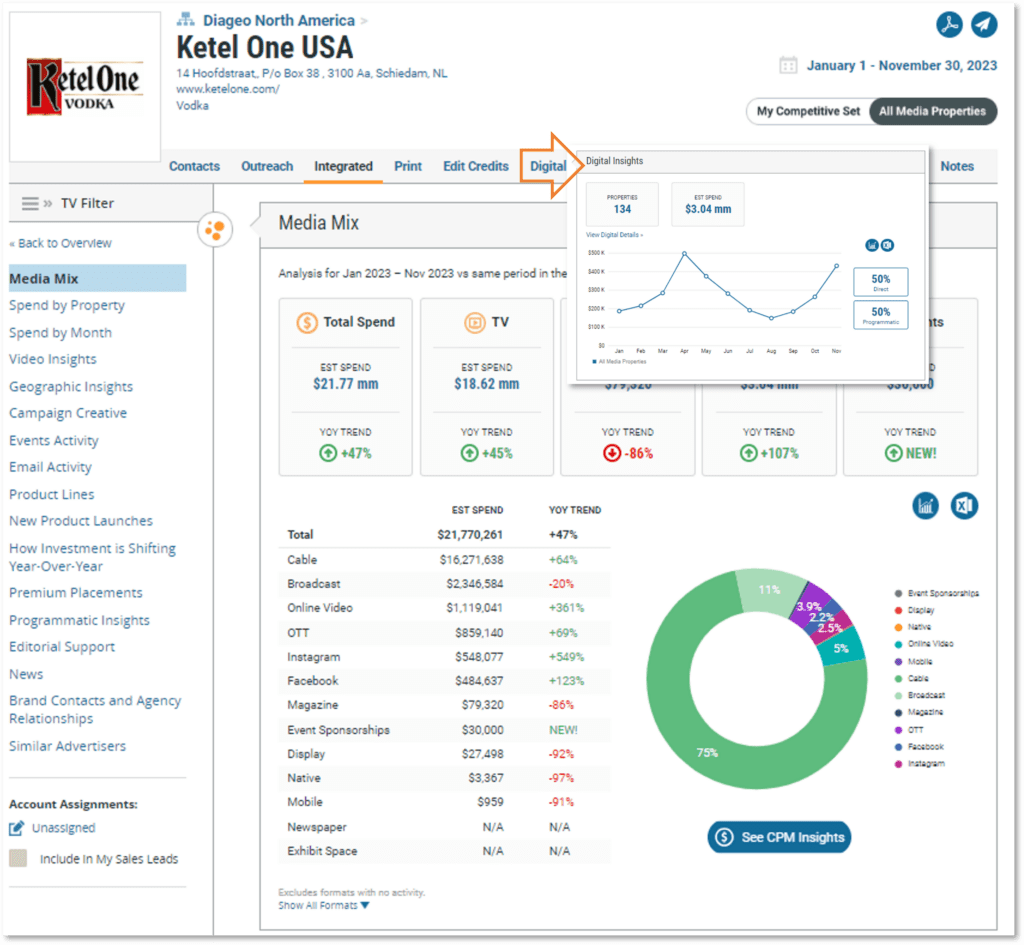Viewport: 1024px width, 945px height.
Task: Click the dollar coin icon on Total Spend card
Action: [307, 322]
